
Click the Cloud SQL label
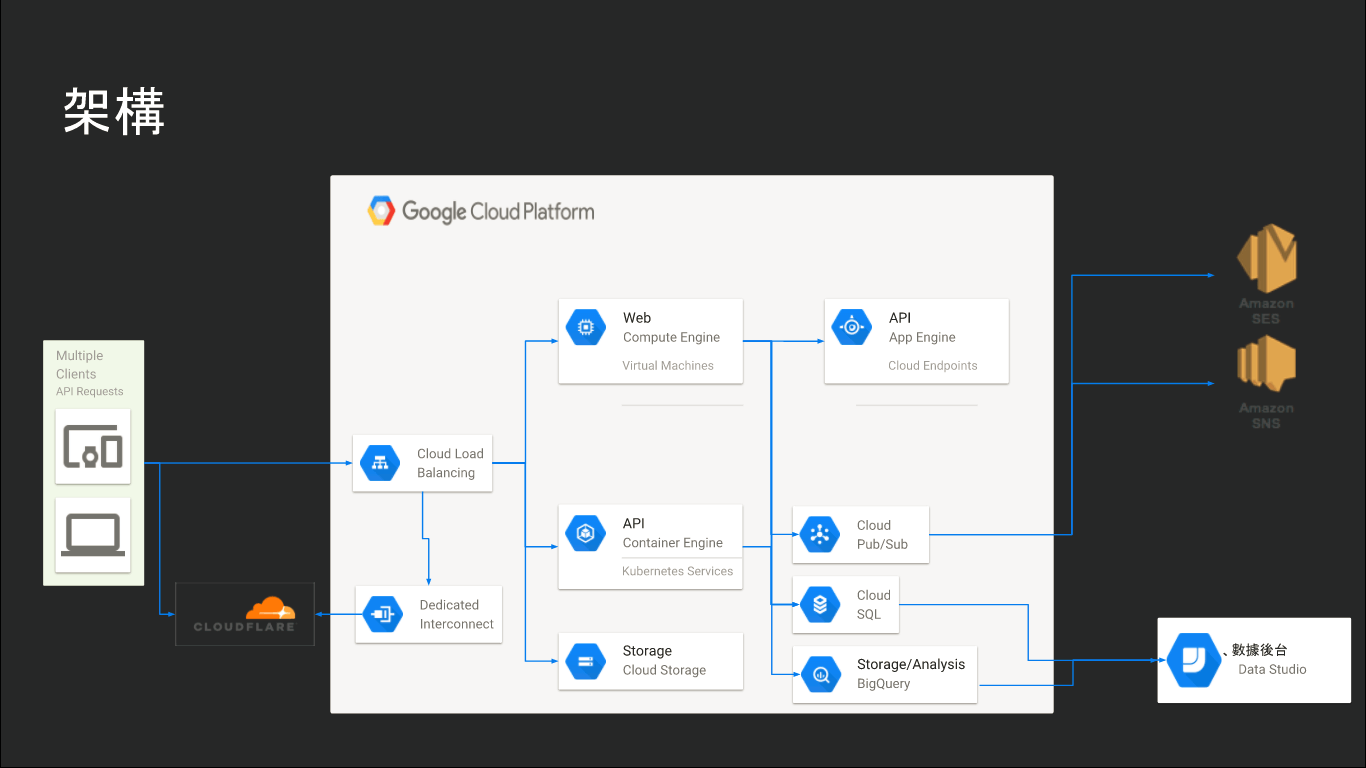click(874, 604)
